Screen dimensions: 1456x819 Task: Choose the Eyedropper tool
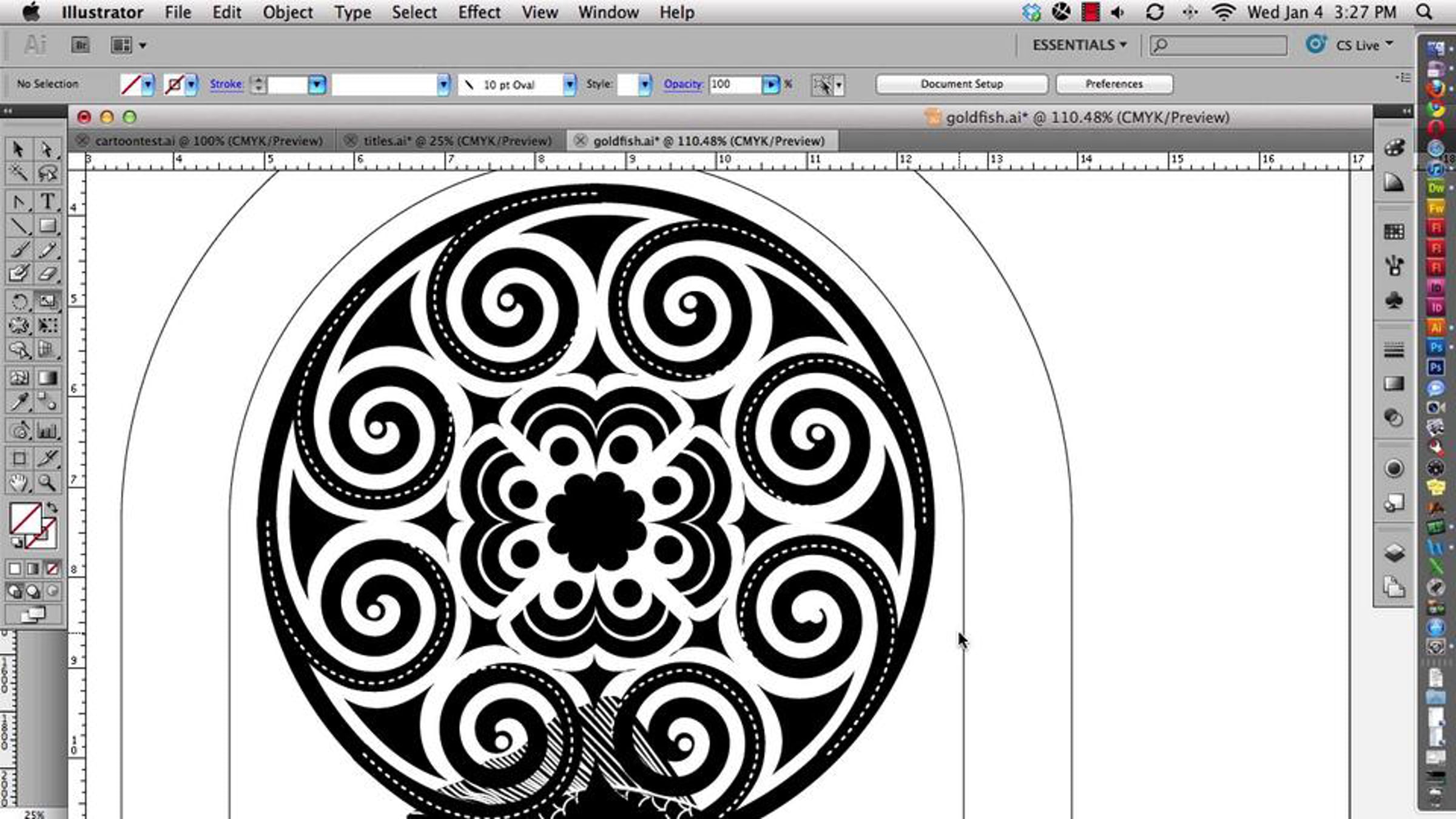click(x=19, y=402)
